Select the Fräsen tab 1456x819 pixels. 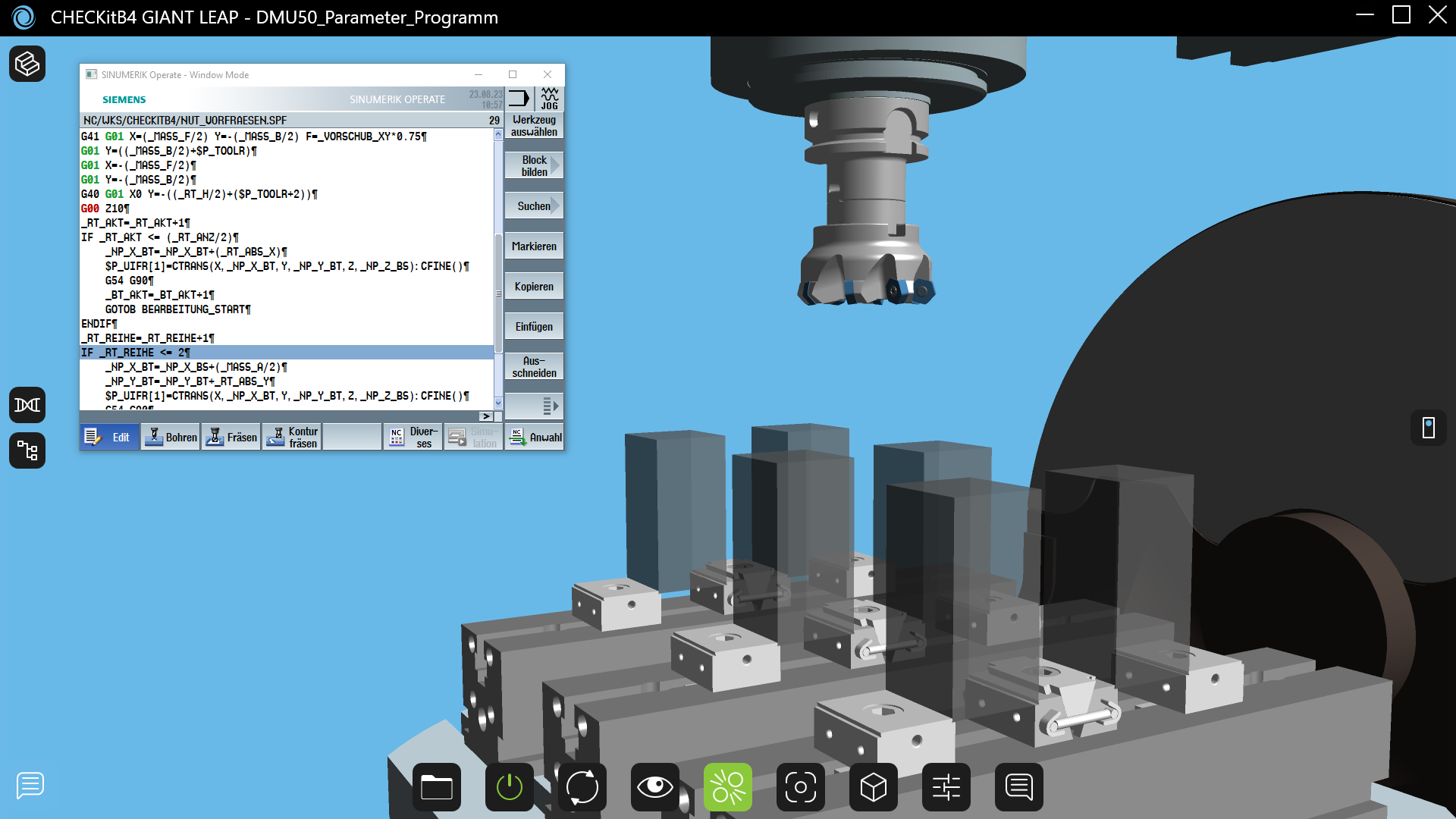pyautogui.click(x=232, y=438)
